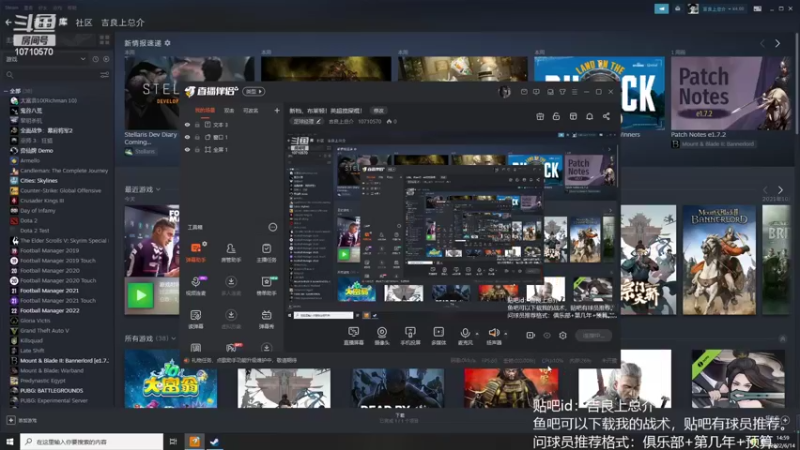800x450 pixels.
Task: Collapse the toolbox panel with the circle button
Action: coord(272,227)
